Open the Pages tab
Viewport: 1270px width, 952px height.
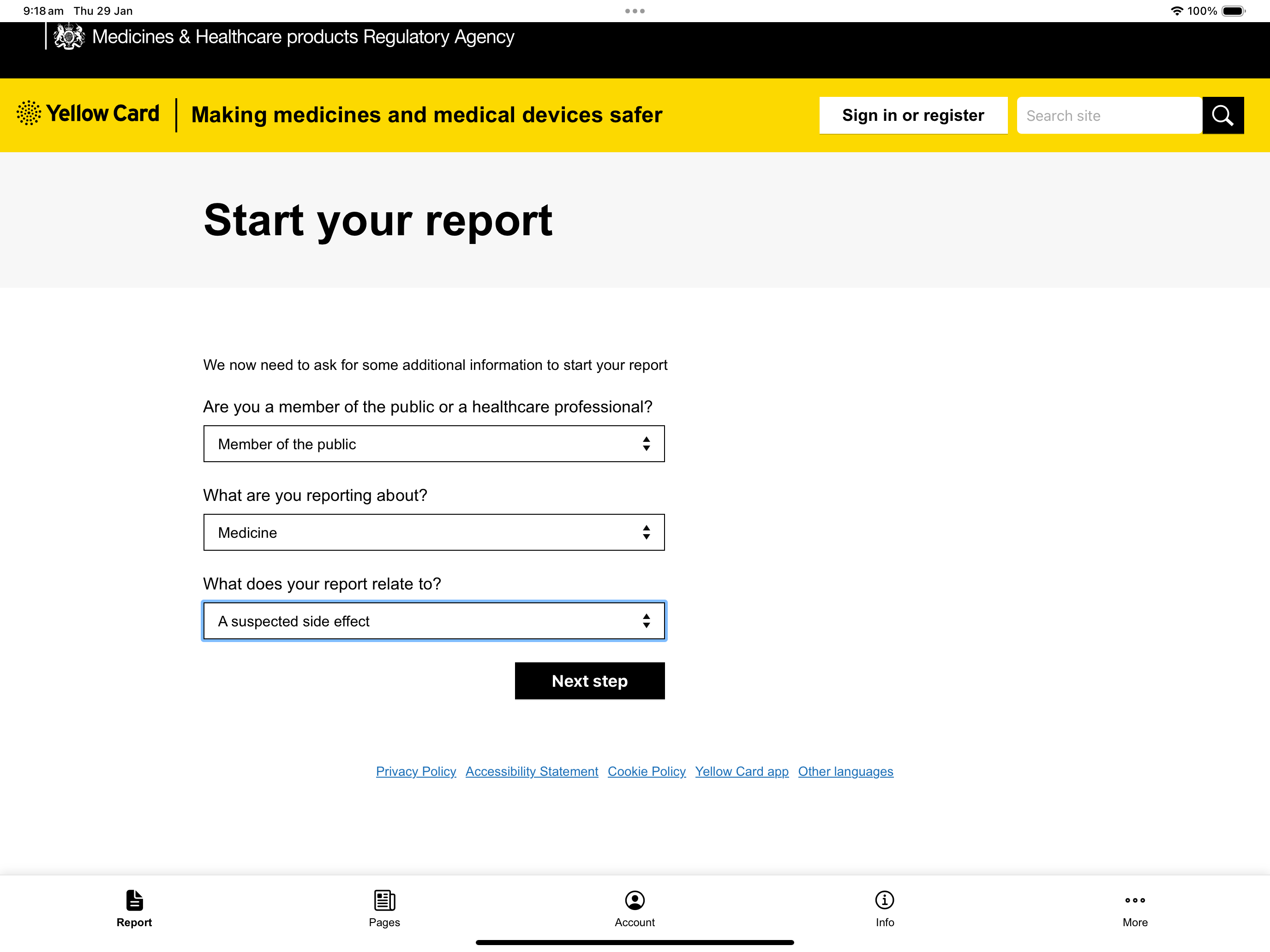coord(385,908)
